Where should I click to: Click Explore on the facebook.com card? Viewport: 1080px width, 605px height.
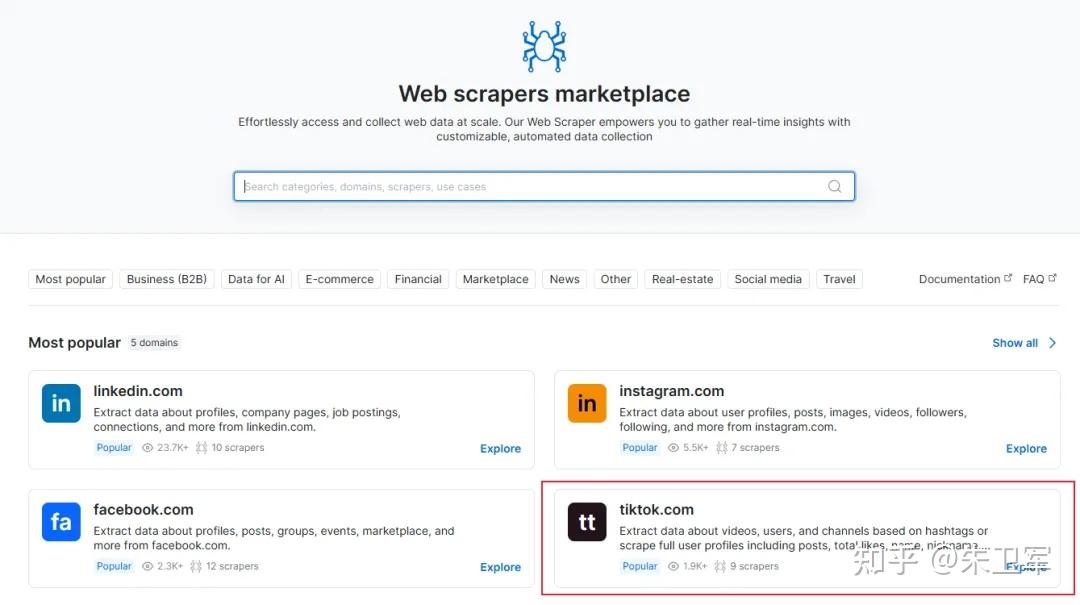point(500,567)
